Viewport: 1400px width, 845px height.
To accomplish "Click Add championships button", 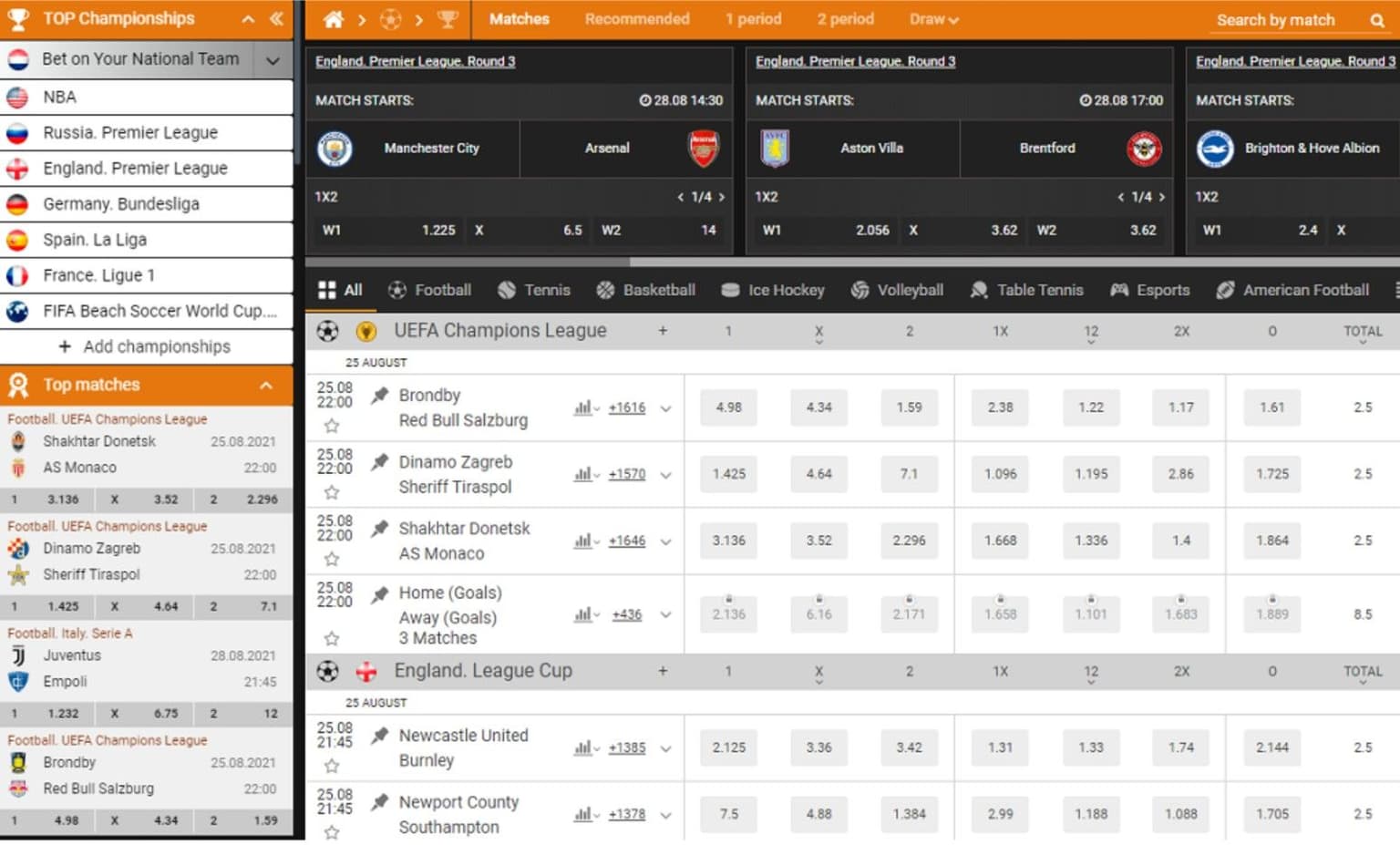I will pyautogui.click(x=146, y=346).
